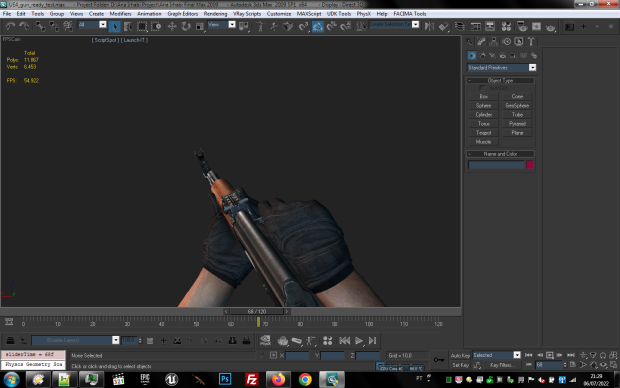
Task: Select the Geometry category icon
Action: click(x=472, y=55)
